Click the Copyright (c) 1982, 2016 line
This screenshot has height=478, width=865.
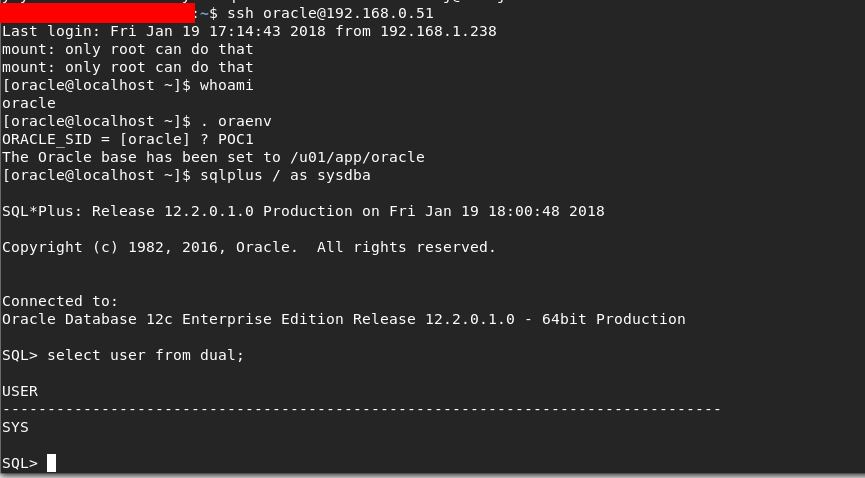[249, 247]
